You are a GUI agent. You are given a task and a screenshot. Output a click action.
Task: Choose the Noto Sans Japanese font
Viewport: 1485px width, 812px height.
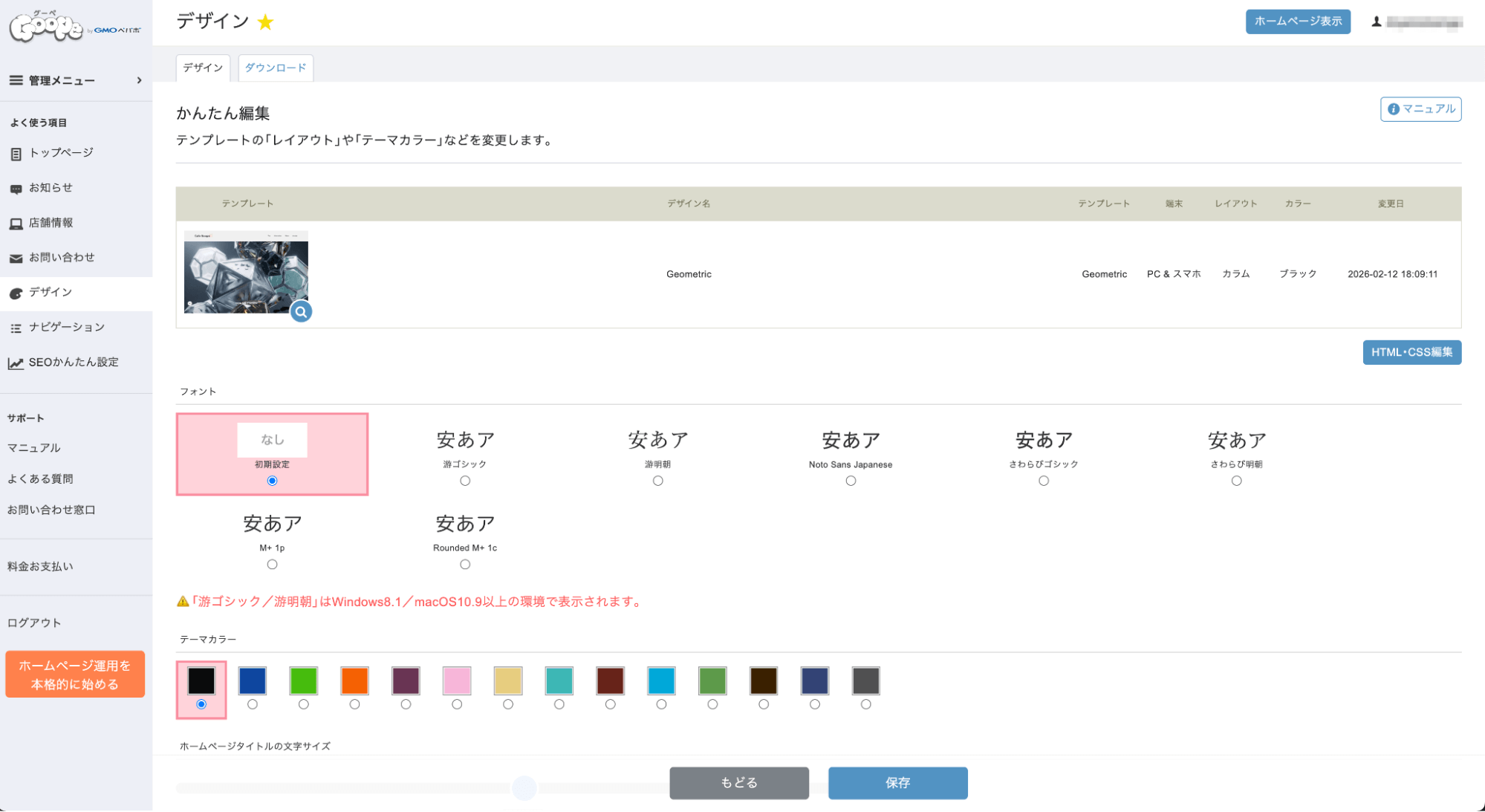click(851, 481)
